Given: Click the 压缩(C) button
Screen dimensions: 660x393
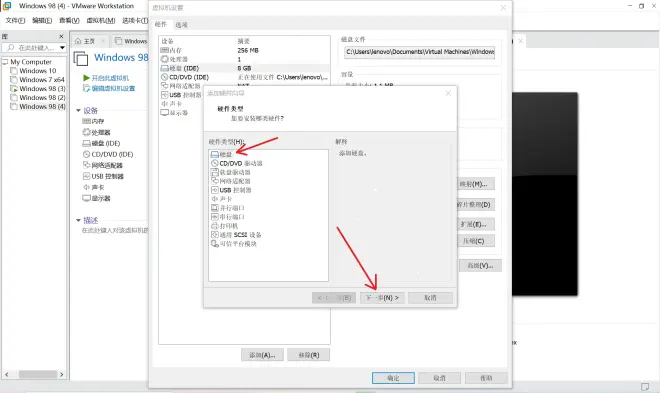Looking at the screenshot, I should [476, 241].
